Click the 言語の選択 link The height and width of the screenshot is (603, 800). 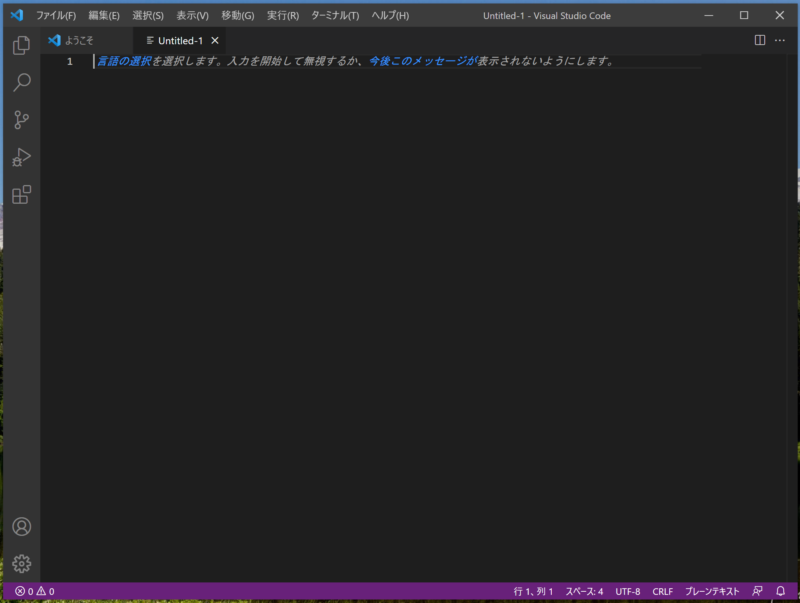coord(124,62)
